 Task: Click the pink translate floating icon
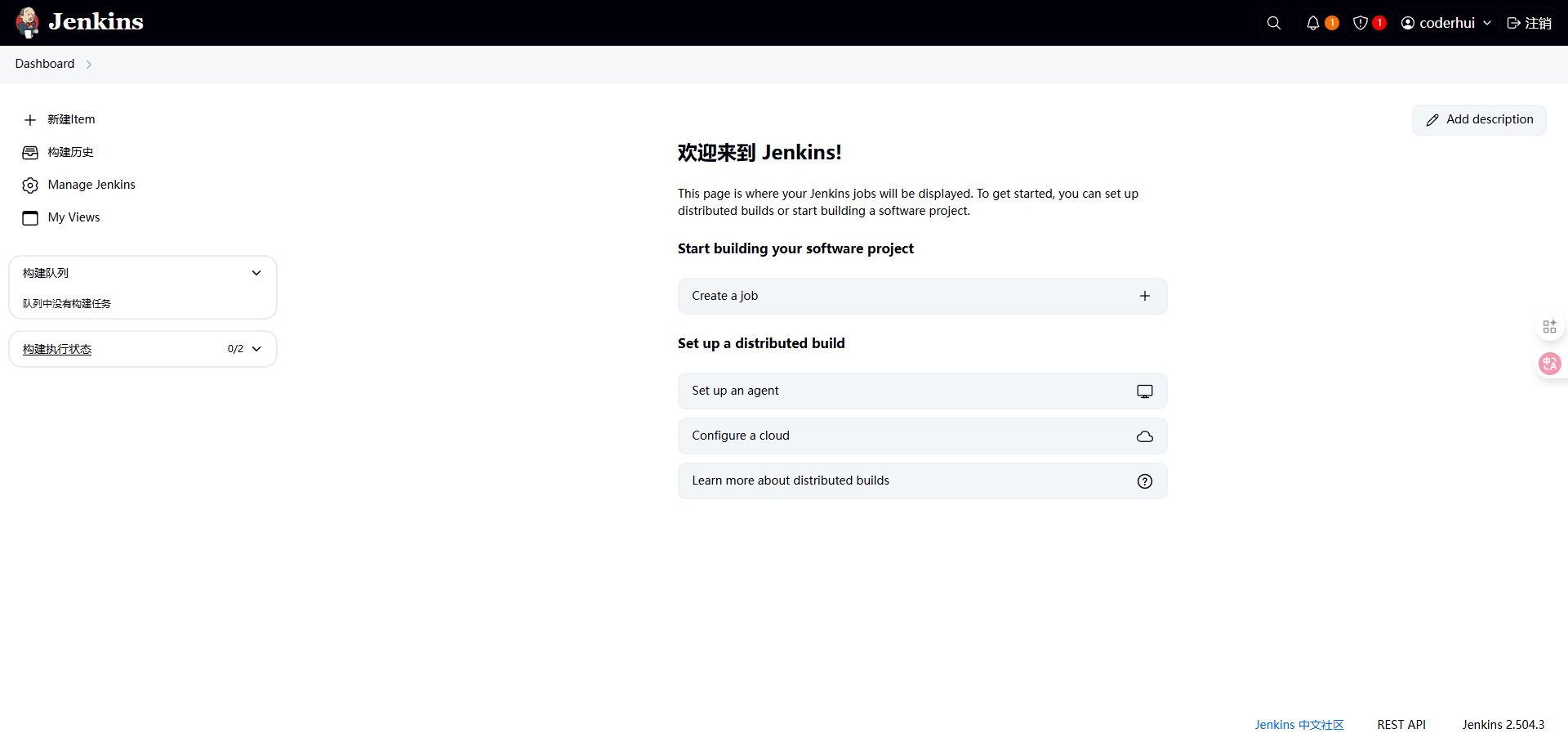pos(1549,364)
